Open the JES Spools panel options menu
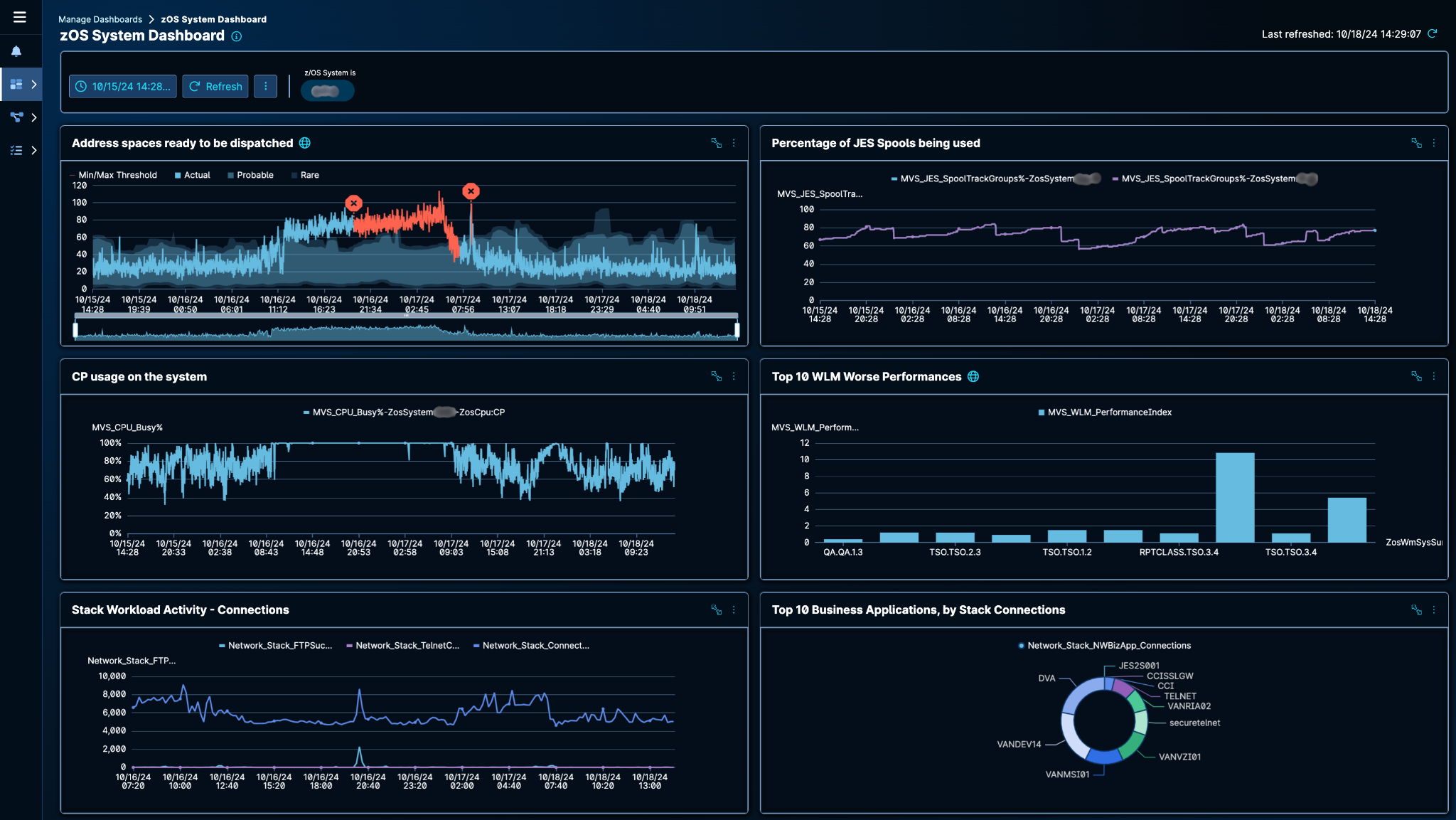Viewport: 1456px width, 820px height. tap(1434, 143)
